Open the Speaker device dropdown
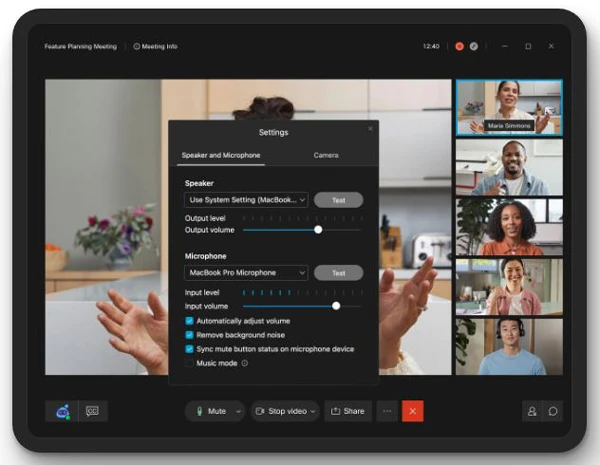 247,200
